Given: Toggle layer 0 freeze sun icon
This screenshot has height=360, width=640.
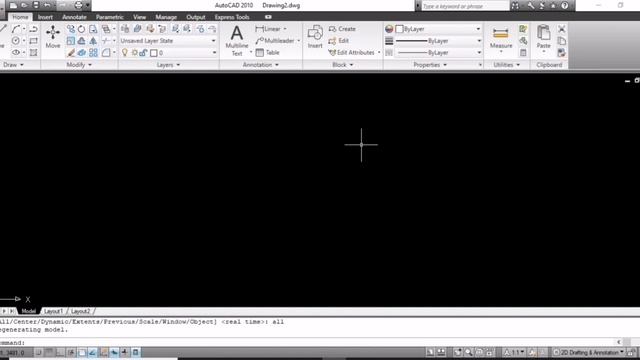Looking at the screenshot, I should tap(134, 53).
